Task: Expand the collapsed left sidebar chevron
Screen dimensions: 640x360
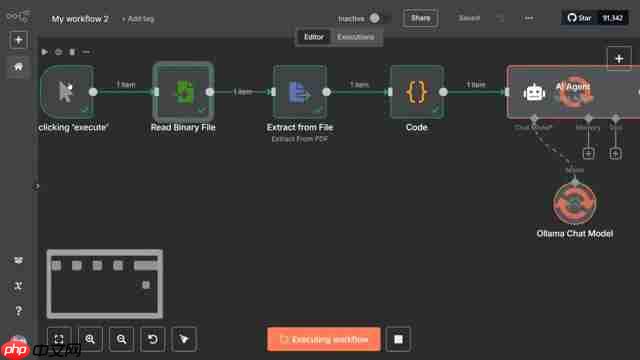Action: click(37, 187)
